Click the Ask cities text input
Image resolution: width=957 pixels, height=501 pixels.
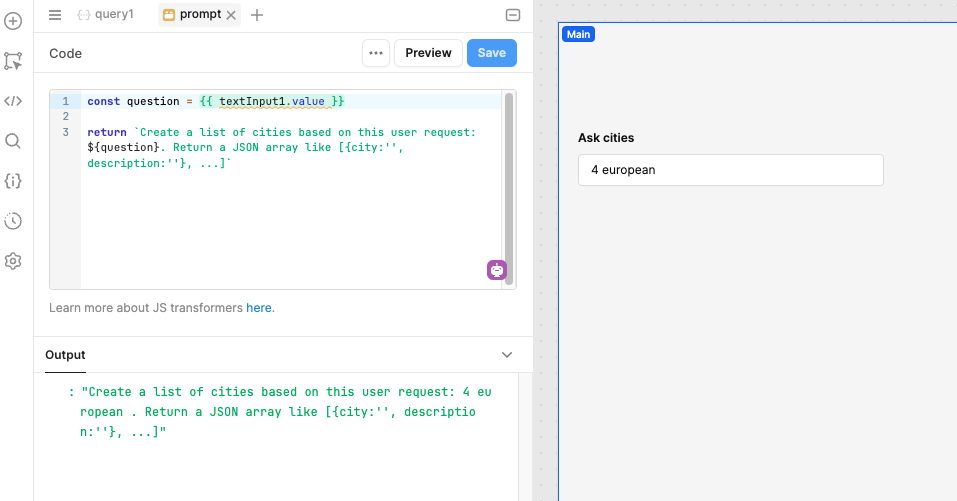click(730, 170)
